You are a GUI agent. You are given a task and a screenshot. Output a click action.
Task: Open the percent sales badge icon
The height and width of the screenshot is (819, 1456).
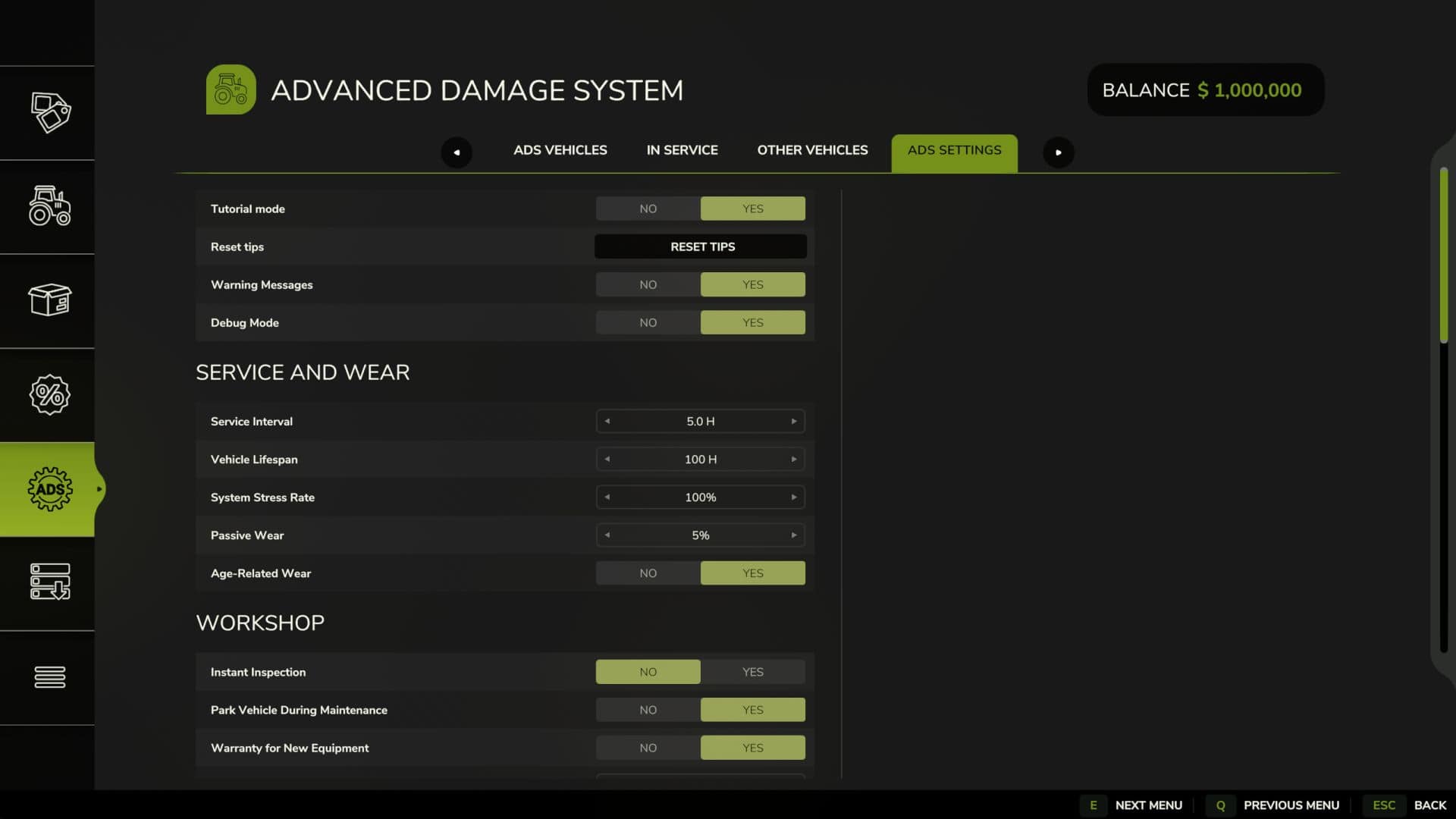[x=50, y=394]
